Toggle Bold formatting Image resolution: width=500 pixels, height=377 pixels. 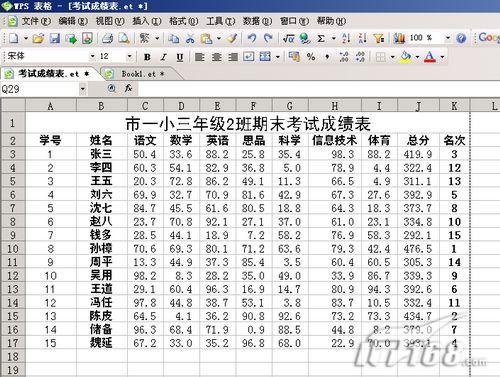[x=147, y=57]
